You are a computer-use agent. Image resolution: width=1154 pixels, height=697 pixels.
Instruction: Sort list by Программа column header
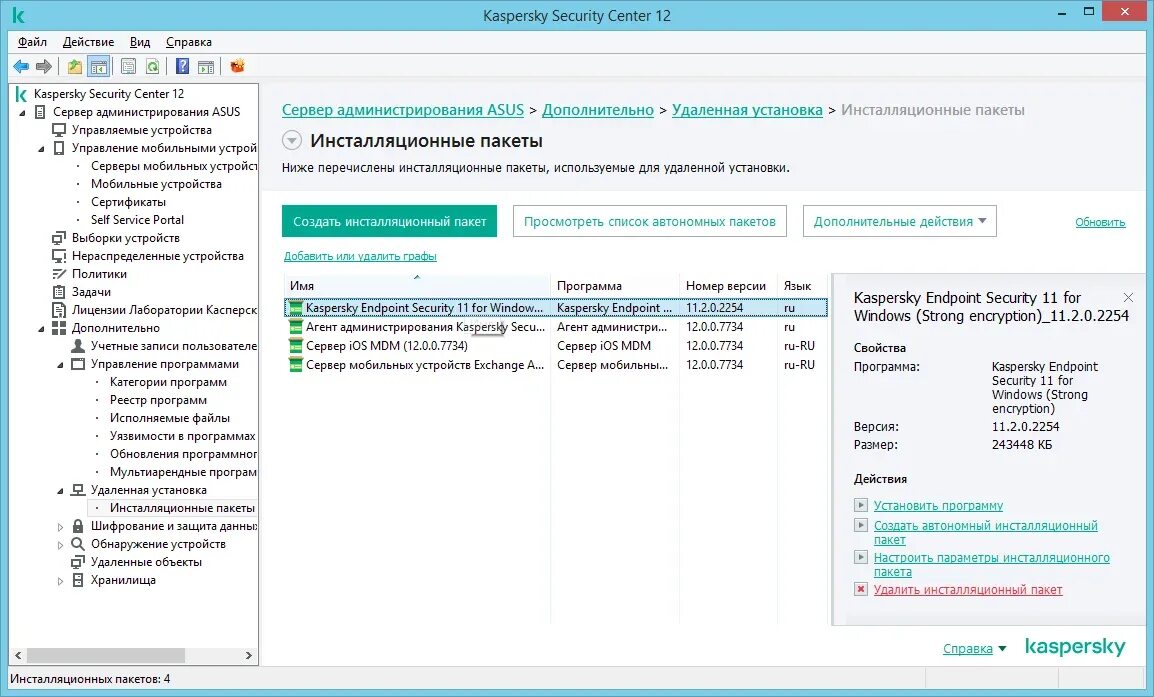click(x=615, y=286)
